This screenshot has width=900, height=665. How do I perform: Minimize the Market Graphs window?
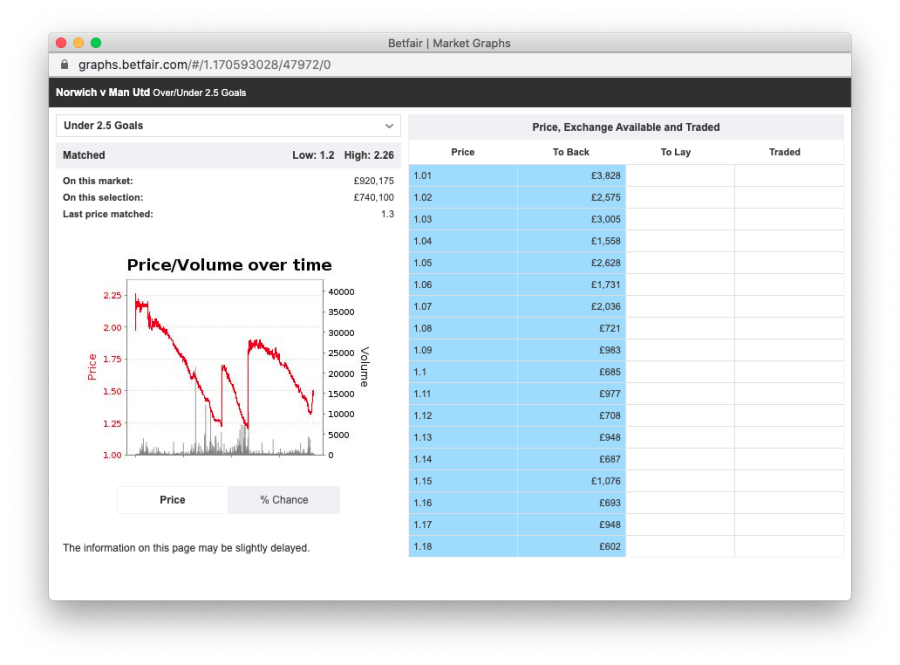tap(79, 42)
